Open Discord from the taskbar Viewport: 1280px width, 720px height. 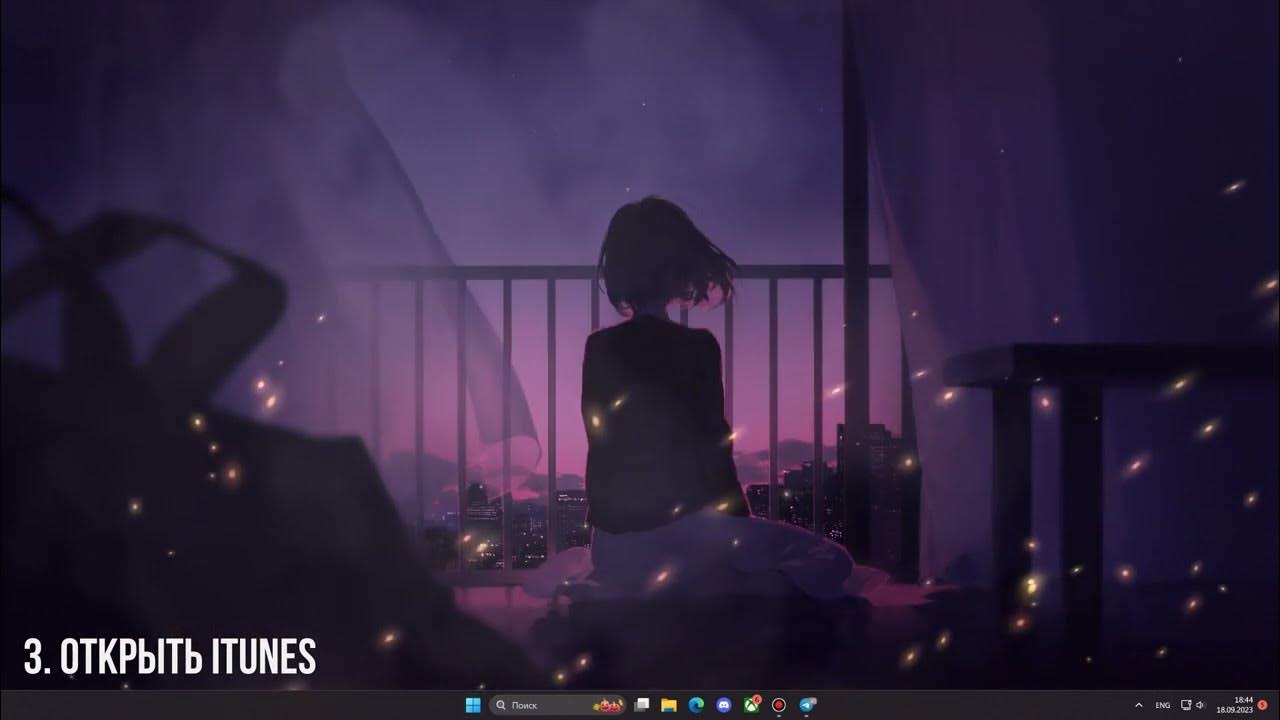(x=724, y=705)
